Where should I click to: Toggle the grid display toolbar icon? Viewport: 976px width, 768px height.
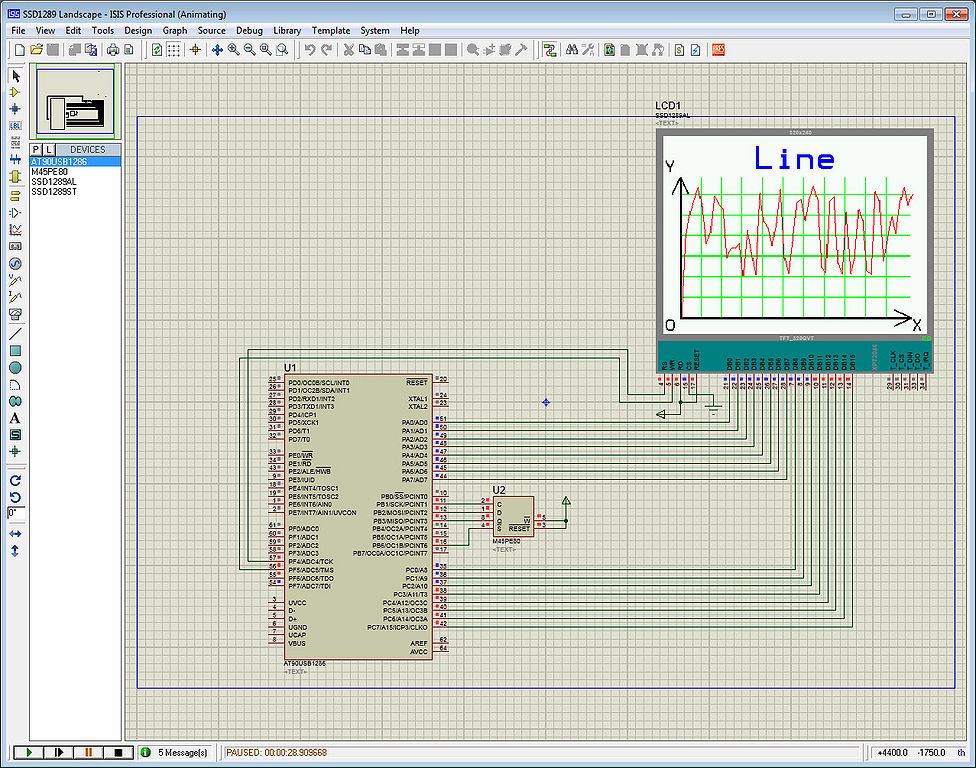[x=174, y=50]
